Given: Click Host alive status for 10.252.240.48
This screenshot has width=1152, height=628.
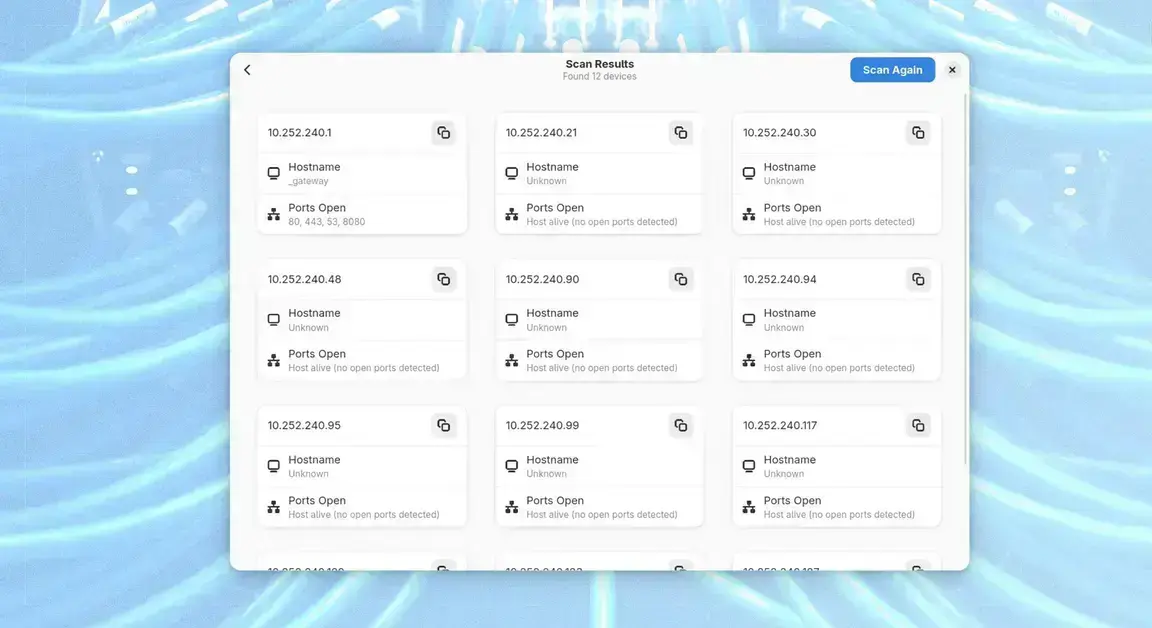Looking at the screenshot, I should tap(364, 368).
